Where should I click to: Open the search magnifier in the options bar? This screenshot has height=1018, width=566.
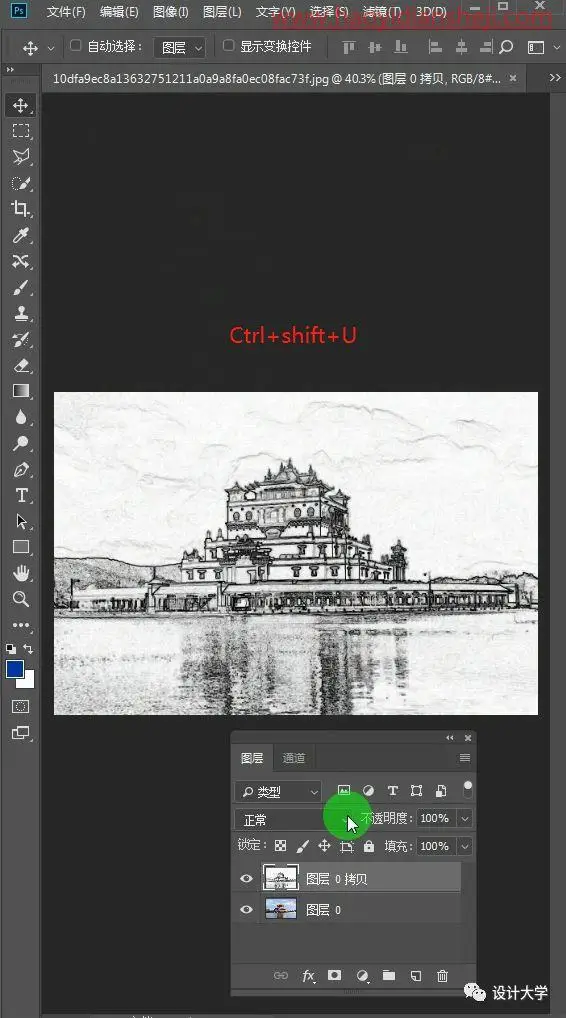(x=506, y=47)
